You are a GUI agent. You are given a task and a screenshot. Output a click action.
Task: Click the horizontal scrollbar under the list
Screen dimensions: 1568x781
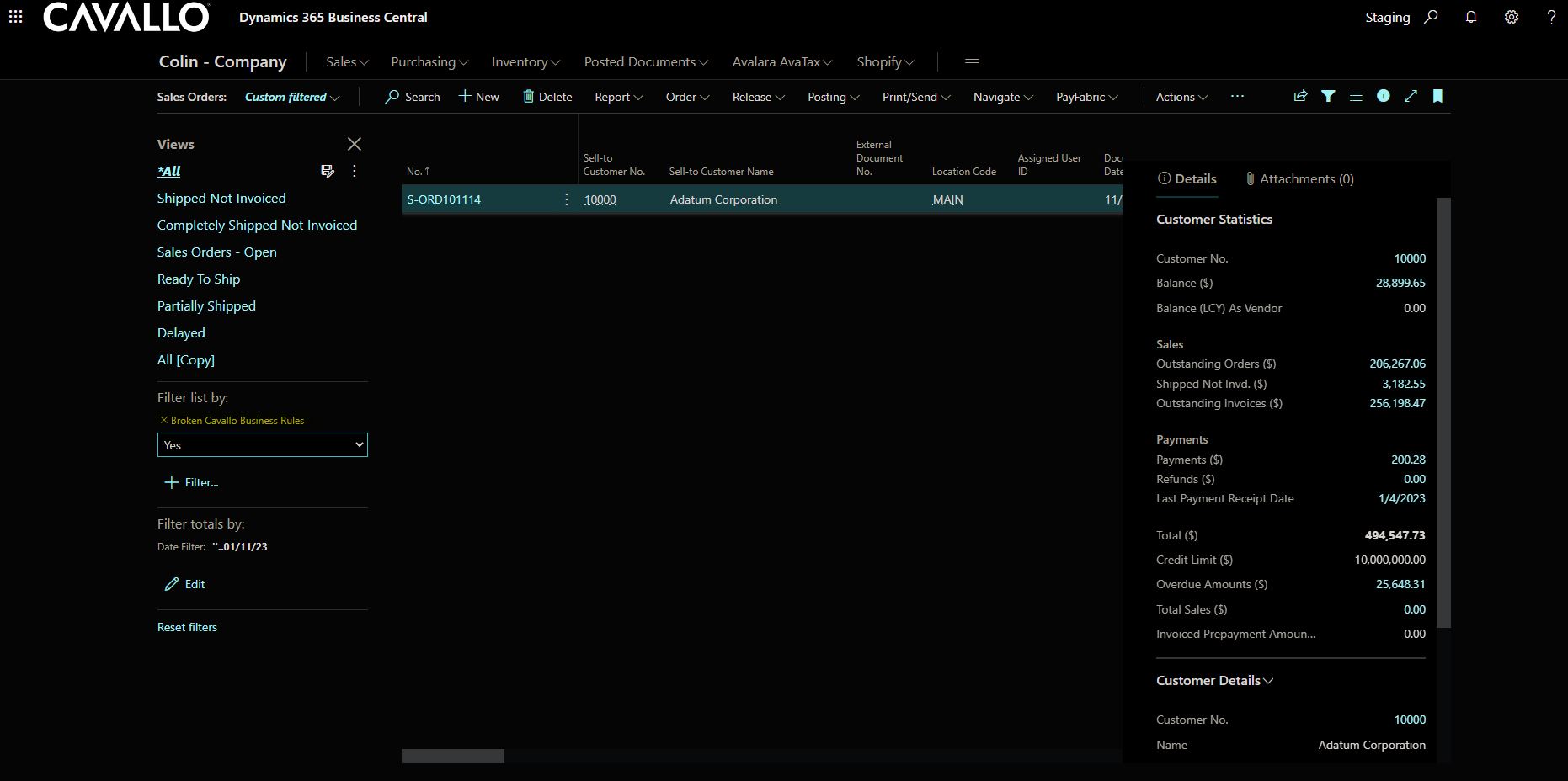pyautogui.click(x=453, y=757)
